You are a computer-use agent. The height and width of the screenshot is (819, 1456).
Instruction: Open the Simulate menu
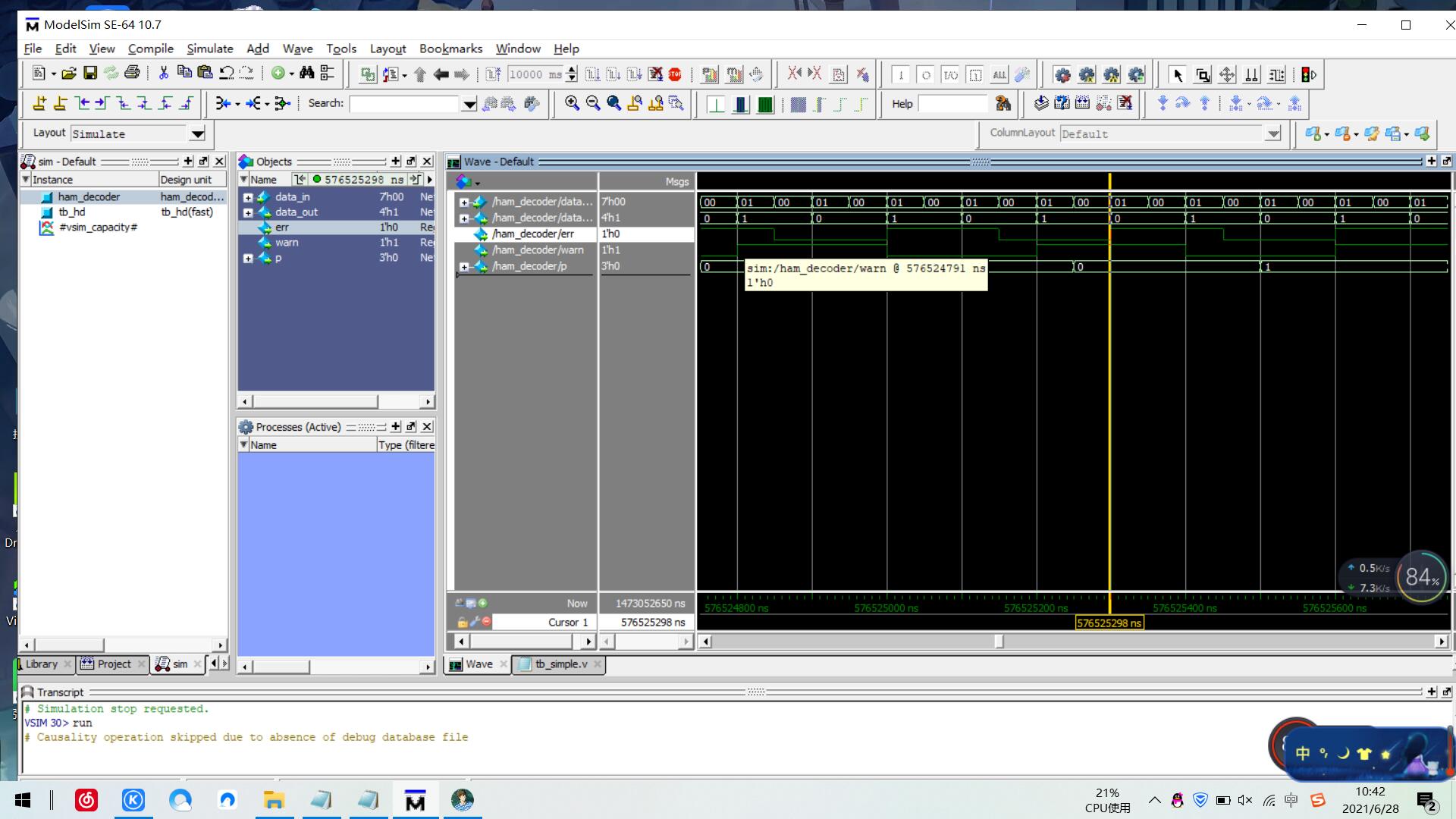point(209,49)
